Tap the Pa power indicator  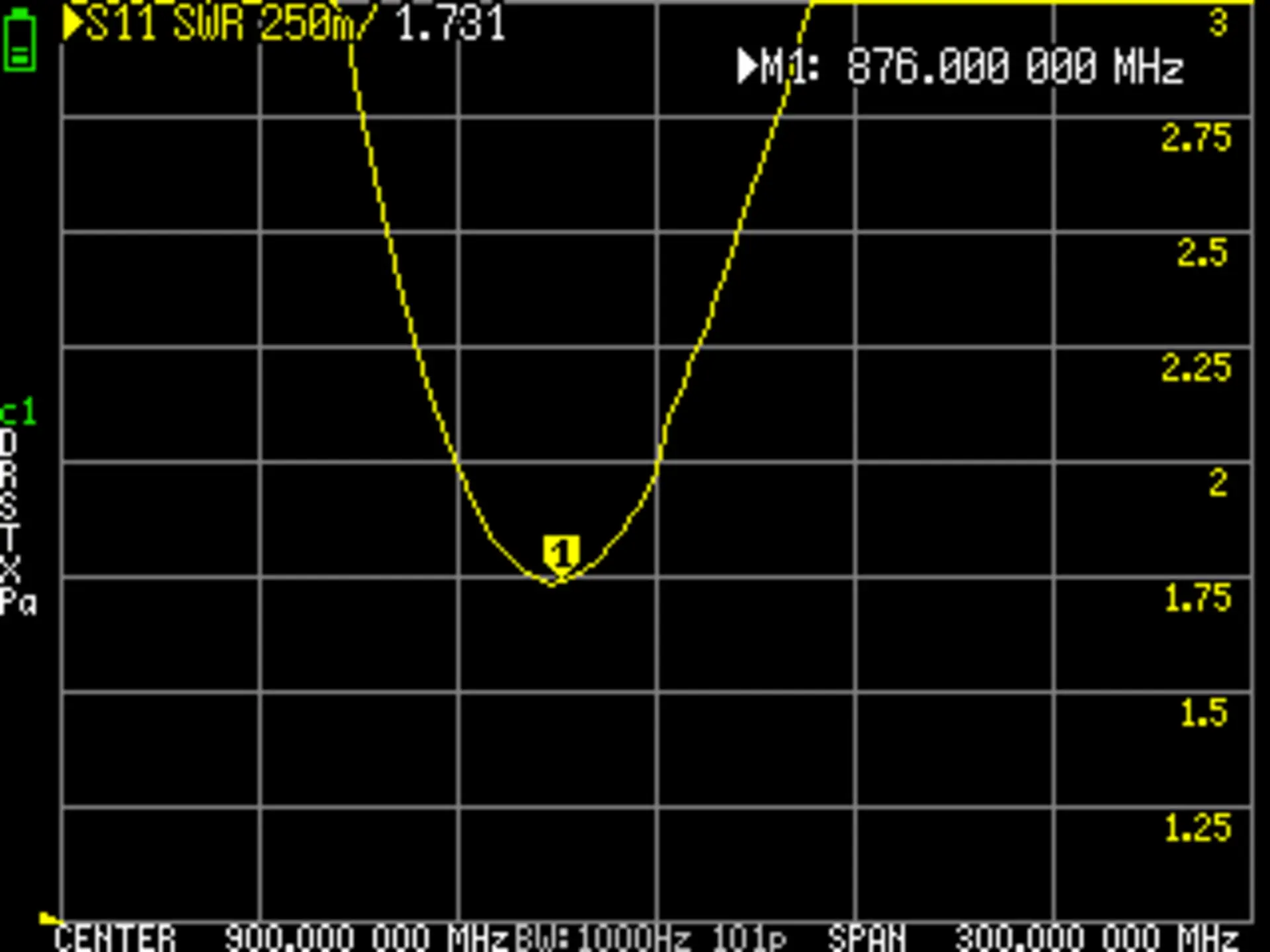pyautogui.click(x=18, y=602)
